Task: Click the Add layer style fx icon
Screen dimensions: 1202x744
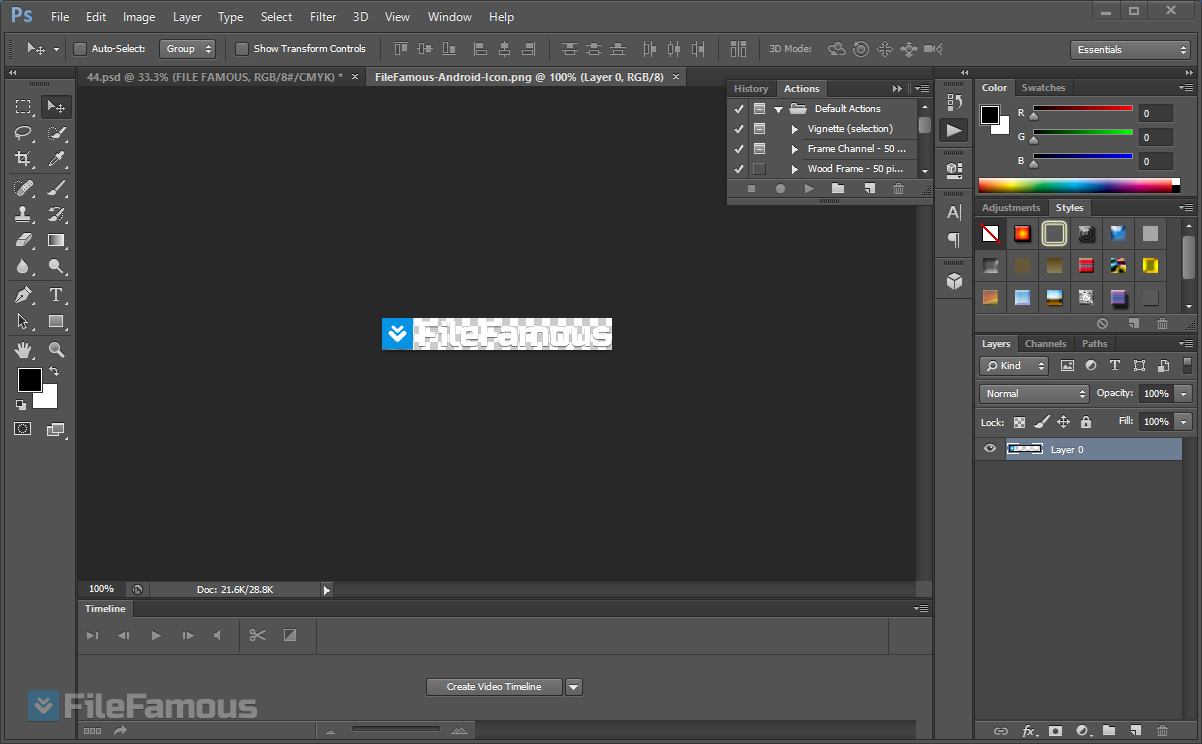Action: pyautogui.click(x=1029, y=731)
